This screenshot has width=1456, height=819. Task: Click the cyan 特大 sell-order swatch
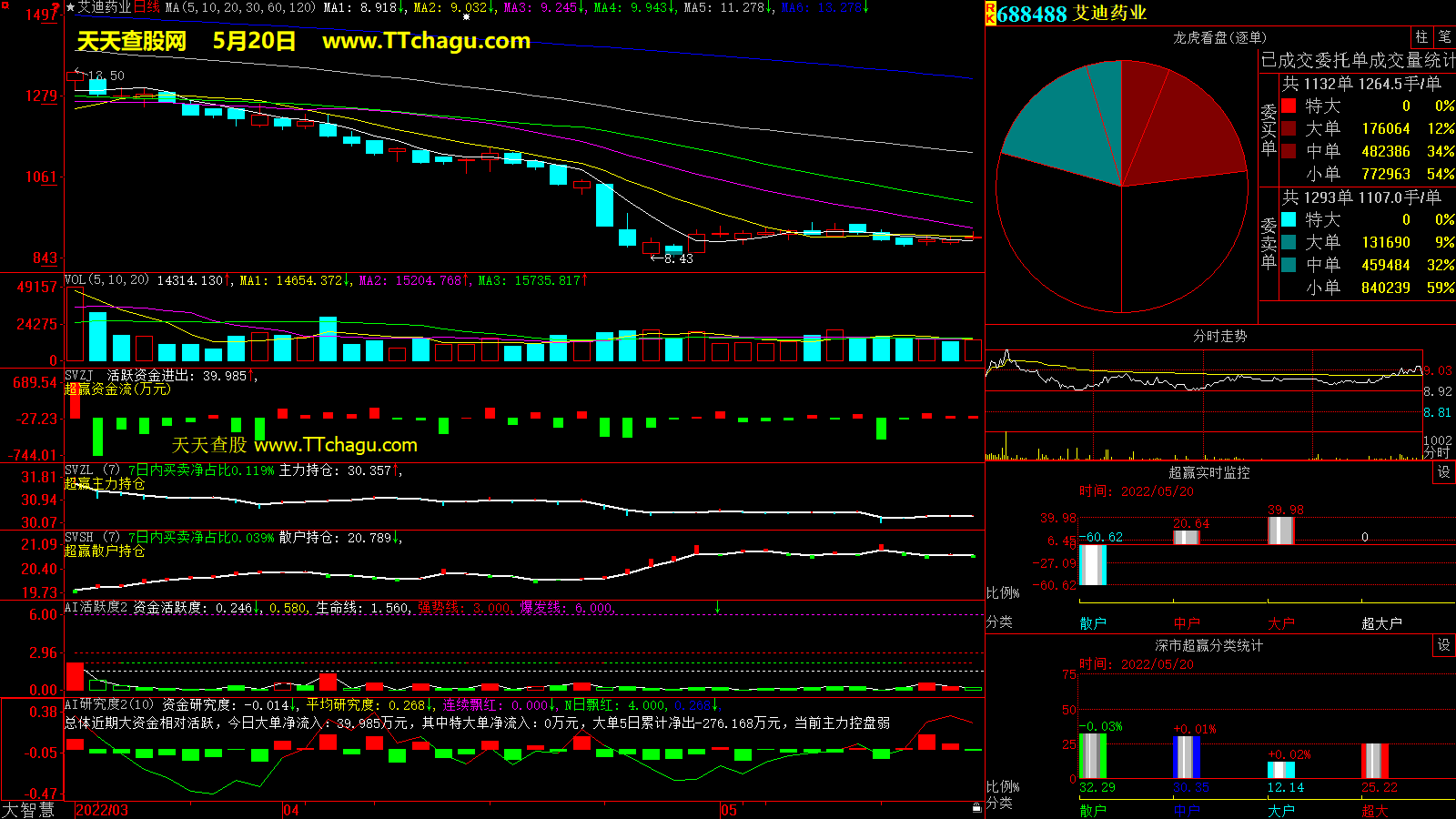[1289, 220]
